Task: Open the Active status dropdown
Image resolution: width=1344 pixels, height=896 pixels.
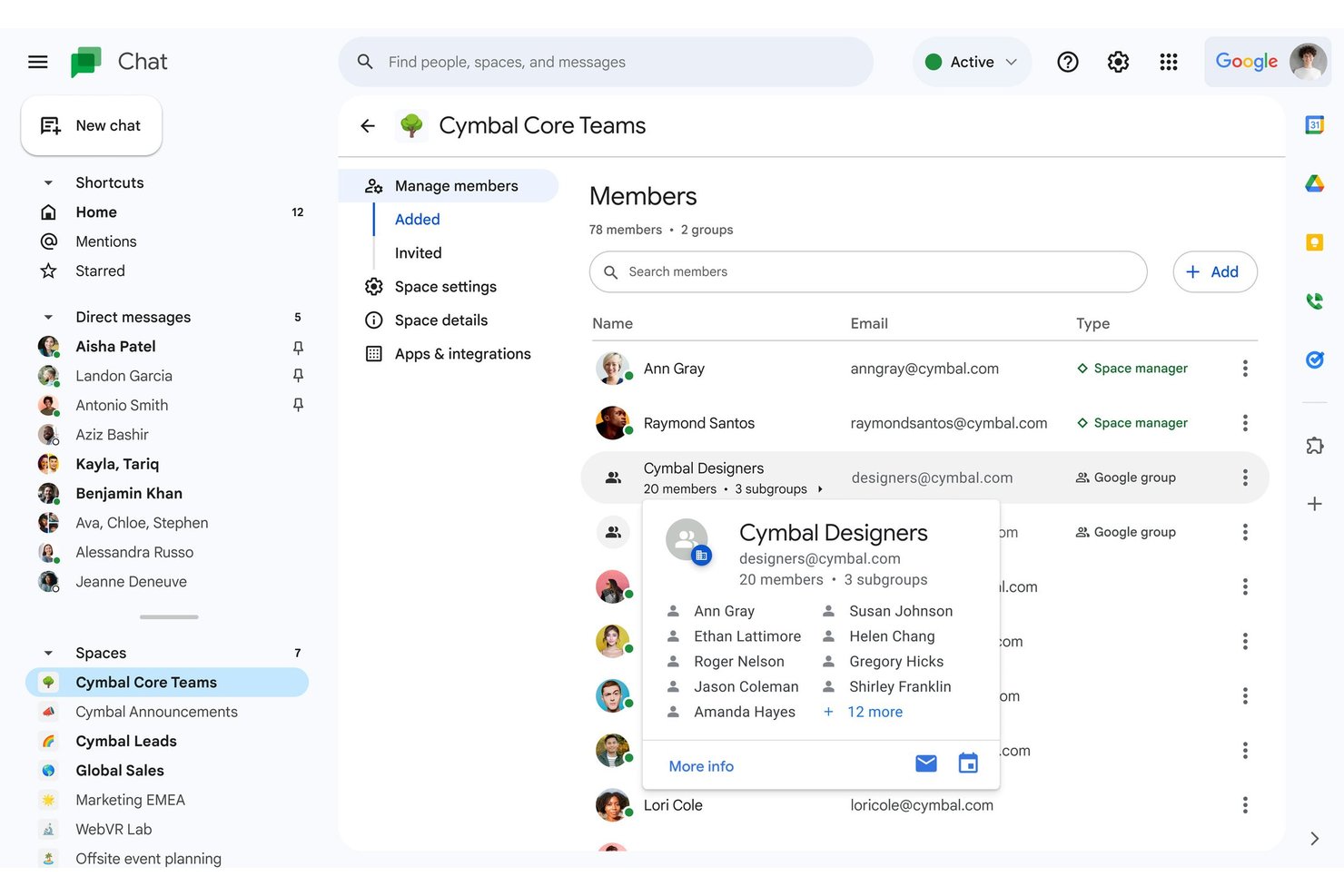Action: tap(972, 62)
